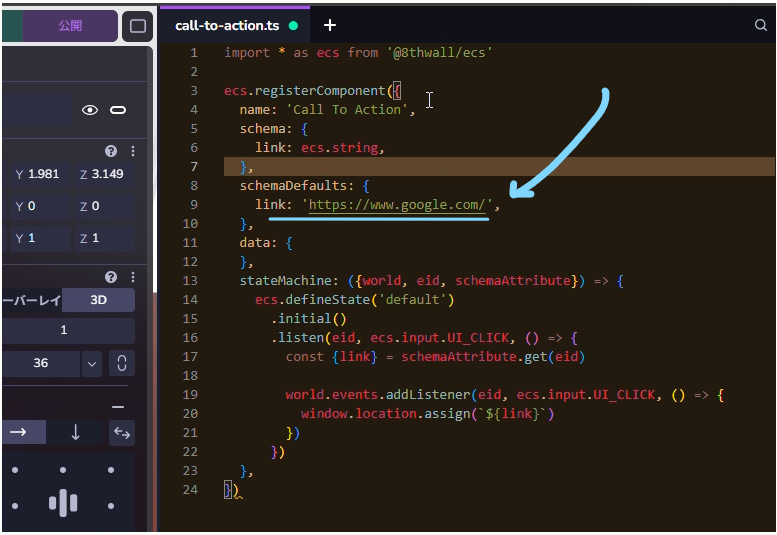Click the pill-shaped icon beside the eye
This screenshot has width=777, height=535.
pyautogui.click(x=118, y=110)
